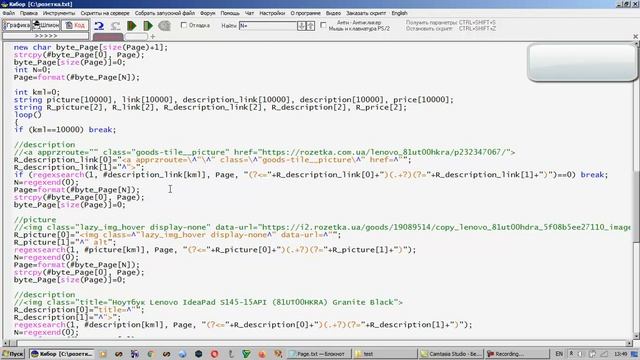Image resolution: width=640 pixels, height=360 pixels.
Task: Add new tab with plus icon
Action: pos(153,37)
